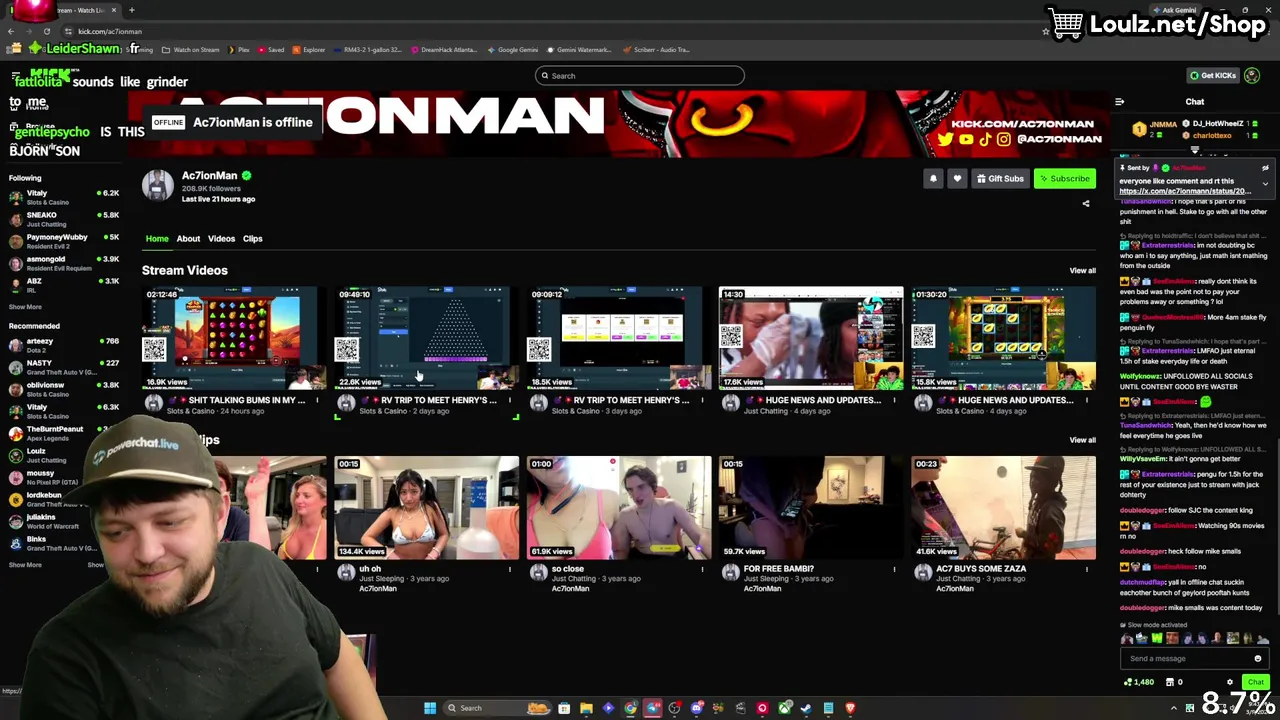Collapse chat using the arrow icon beside Chat
This screenshot has width=1280, height=720.
tap(1120, 102)
